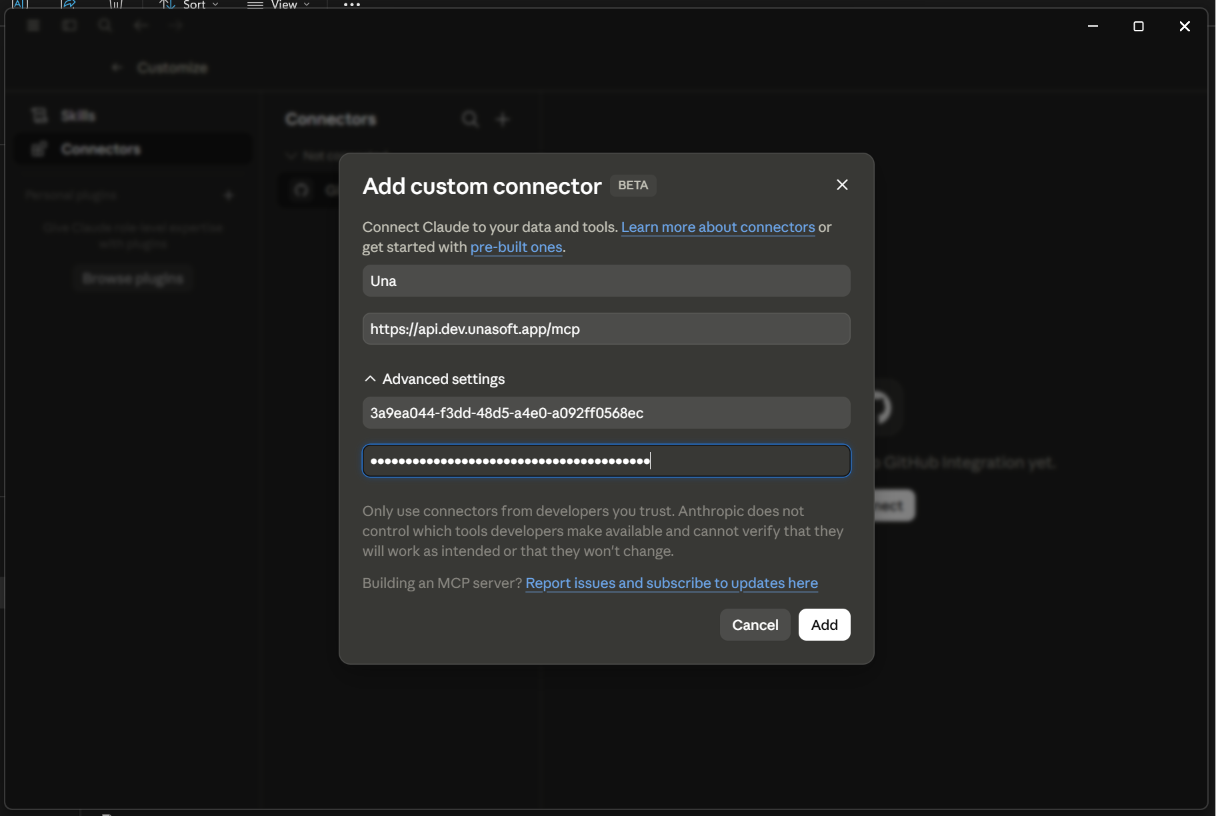Open Report issues and subscribe to updates link

click(672, 583)
